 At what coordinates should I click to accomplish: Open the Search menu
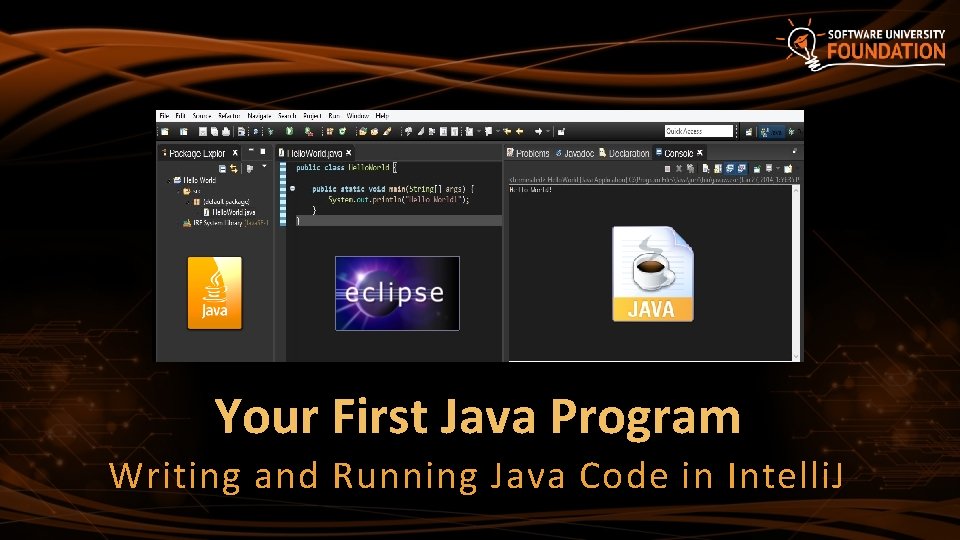(x=287, y=116)
